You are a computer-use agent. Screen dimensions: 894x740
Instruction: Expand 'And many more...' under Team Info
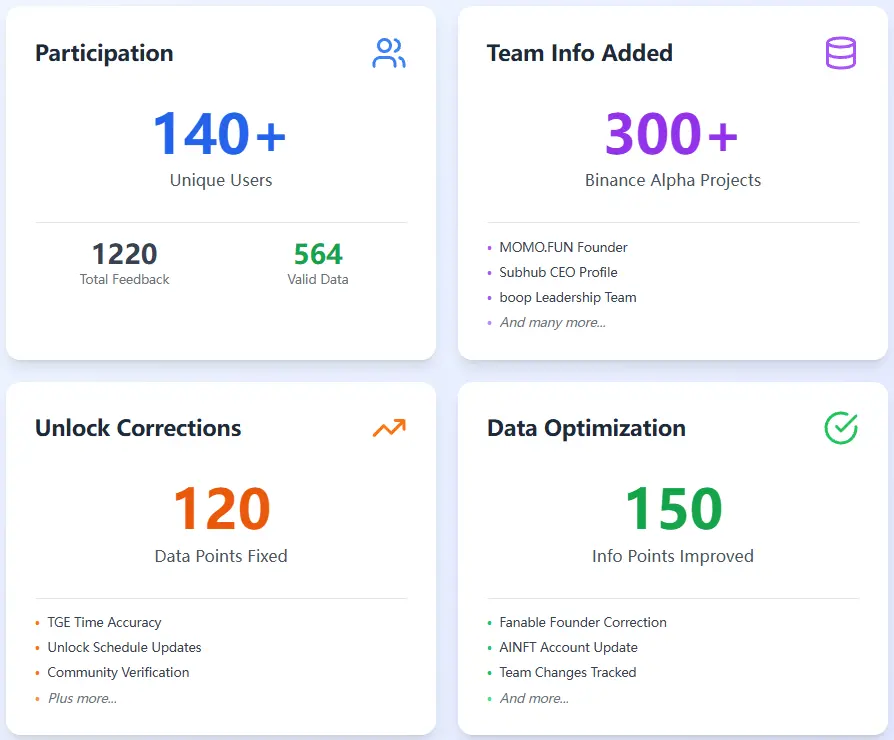click(552, 322)
